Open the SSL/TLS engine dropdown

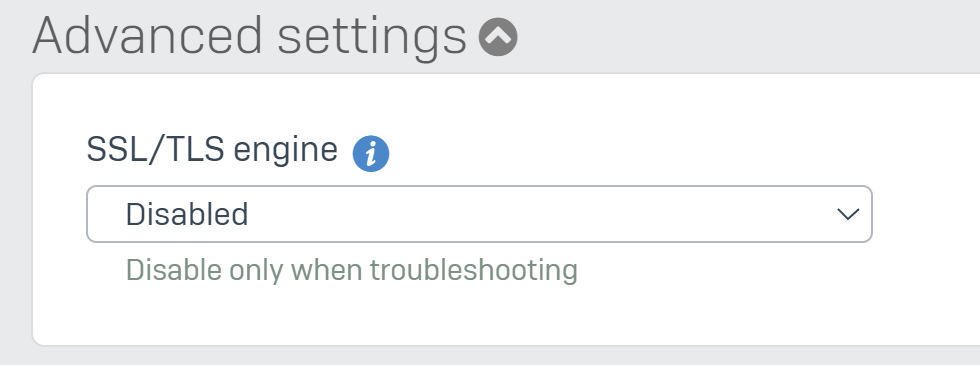coord(479,214)
